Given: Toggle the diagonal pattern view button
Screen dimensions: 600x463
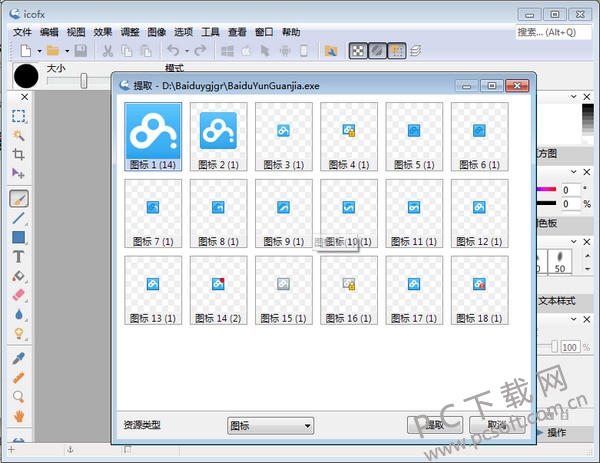Looking at the screenshot, I should [377, 51].
